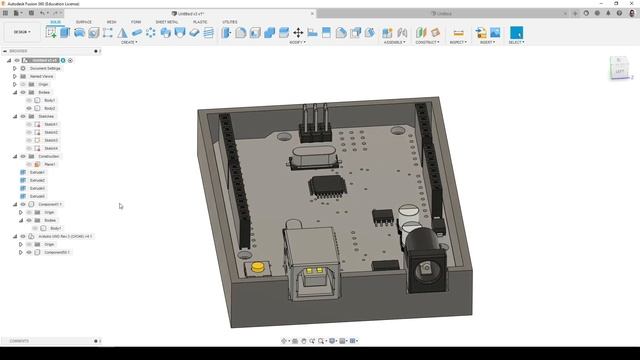Image resolution: width=640 pixels, height=360 pixels.
Task: Click the Orbit navigation icon at bottom
Action: [x=284, y=341]
